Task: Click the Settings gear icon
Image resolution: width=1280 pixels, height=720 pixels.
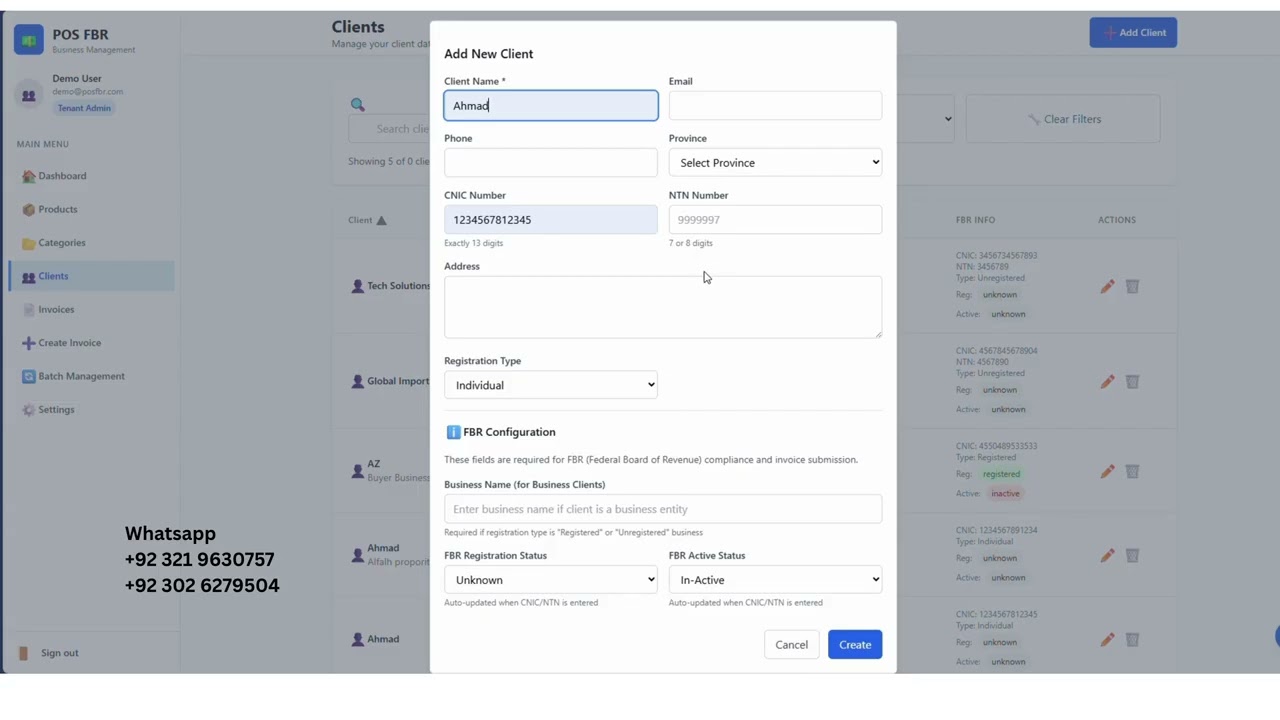Action: click(28, 410)
